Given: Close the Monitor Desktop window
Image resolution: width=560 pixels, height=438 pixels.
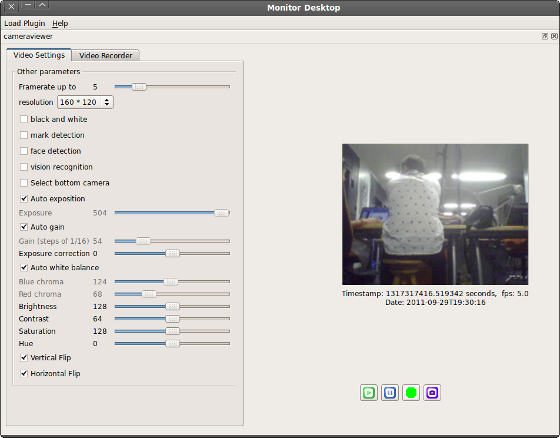Looking at the screenshot, I should [11, 6].
